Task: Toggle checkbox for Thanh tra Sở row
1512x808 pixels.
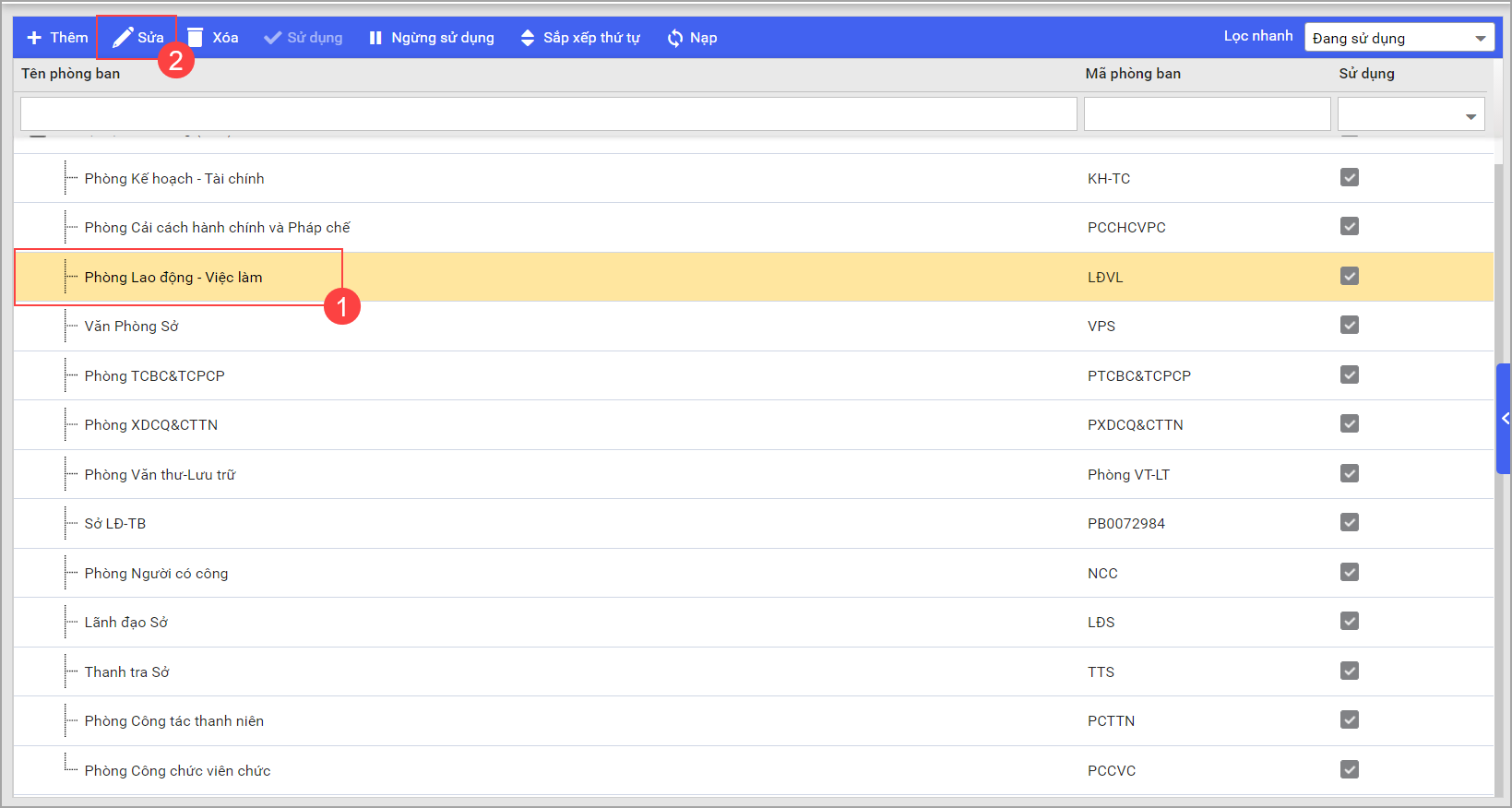Action: (x=1350, y=671)
